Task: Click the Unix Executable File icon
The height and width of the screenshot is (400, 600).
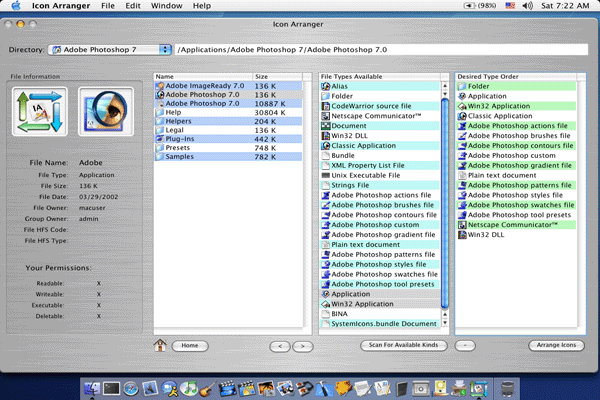Action: [x=326, y=175]
